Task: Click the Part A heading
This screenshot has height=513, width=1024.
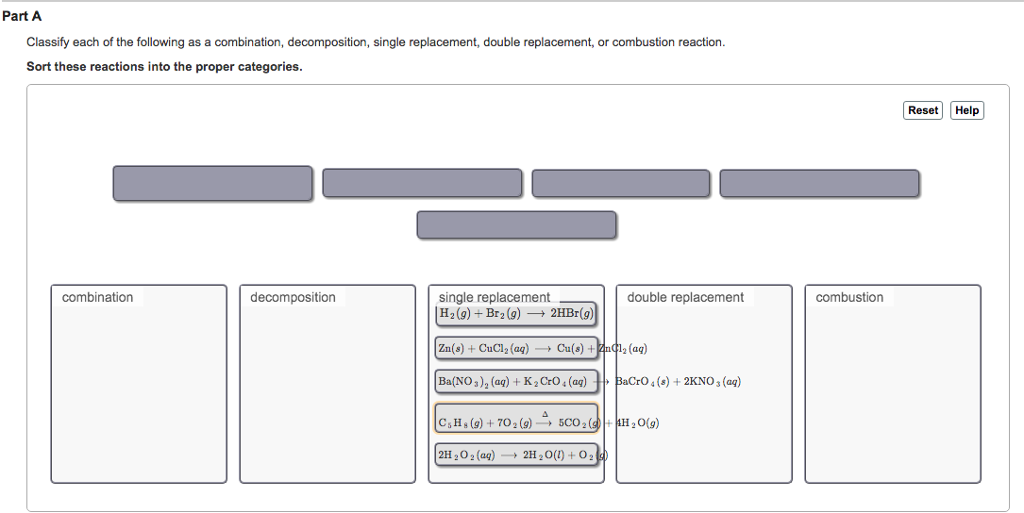Action: (x=22, y=16)
